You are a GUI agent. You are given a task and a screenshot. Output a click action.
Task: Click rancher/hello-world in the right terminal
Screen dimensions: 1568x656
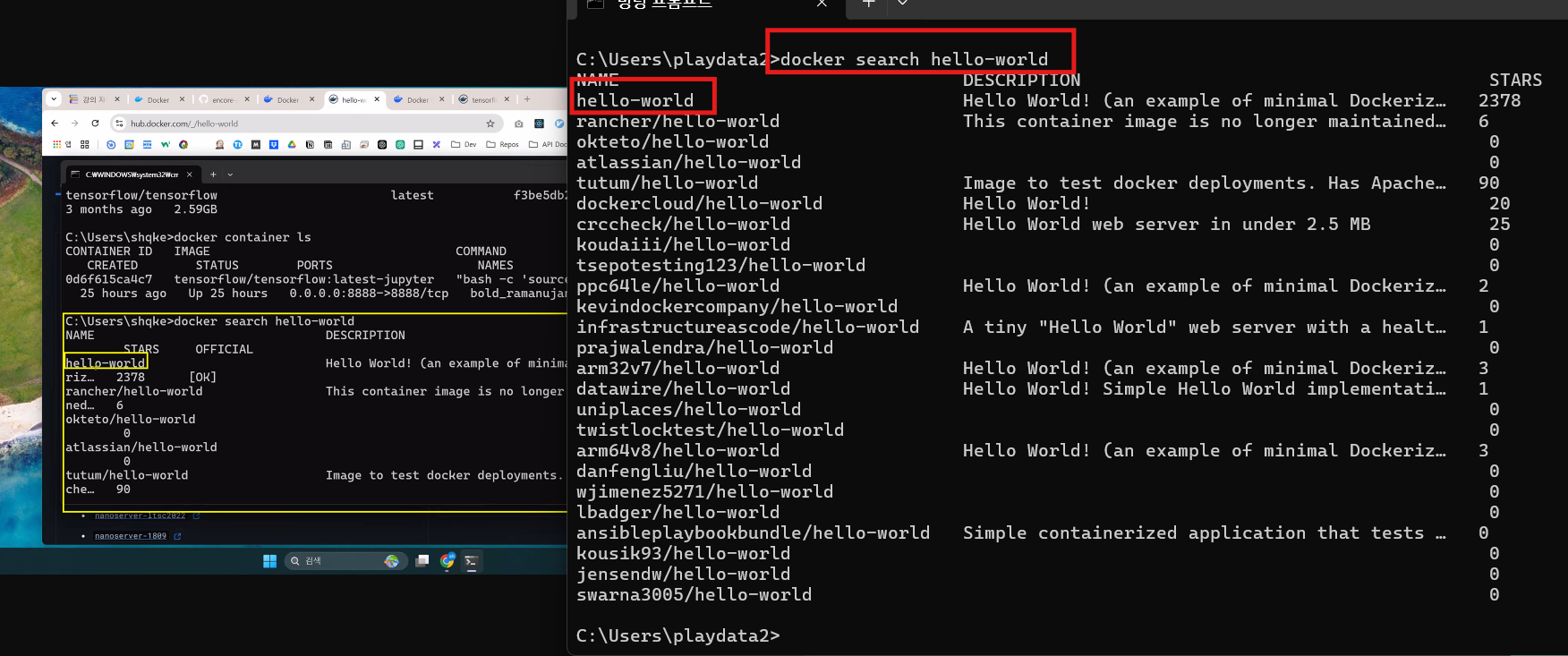[677, 121]
